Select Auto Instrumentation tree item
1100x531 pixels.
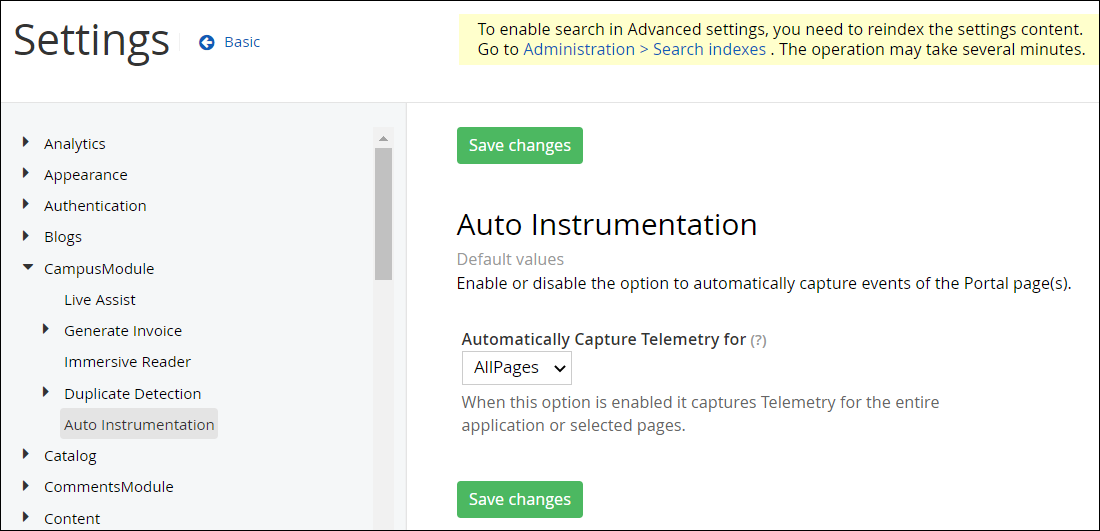[139, 424]
